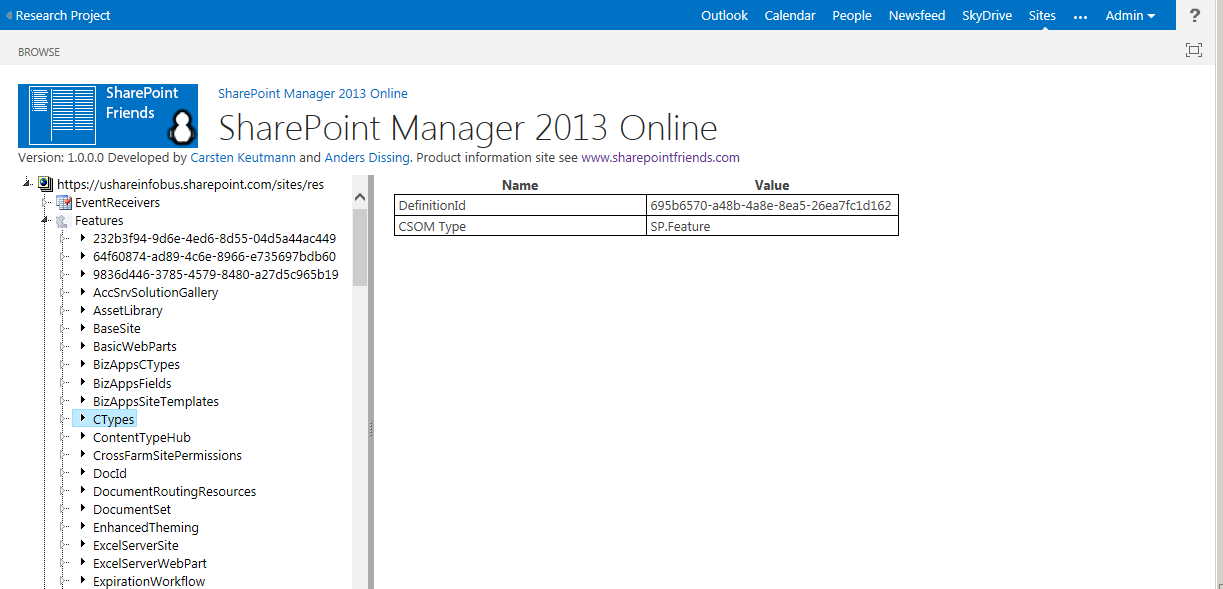
Task: Click the Name column header
Action: 520,185
